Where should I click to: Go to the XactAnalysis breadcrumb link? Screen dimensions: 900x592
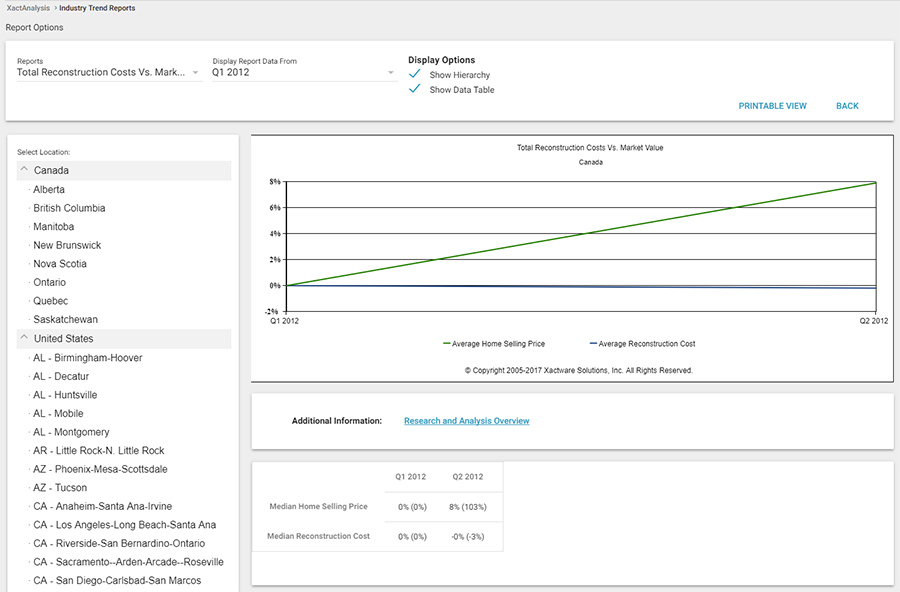28,8
